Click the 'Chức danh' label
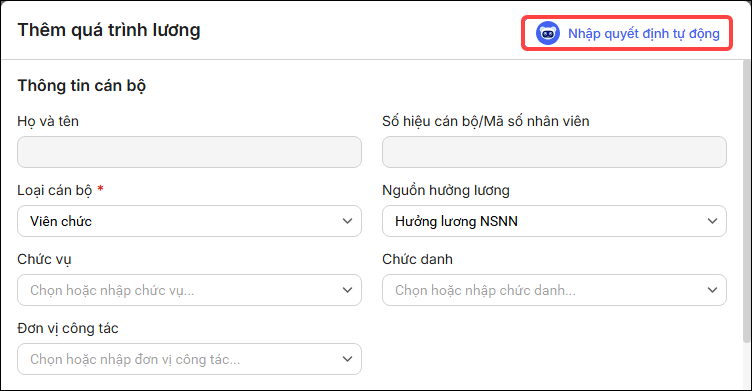752x391 pixels. [x=417, y=260]
